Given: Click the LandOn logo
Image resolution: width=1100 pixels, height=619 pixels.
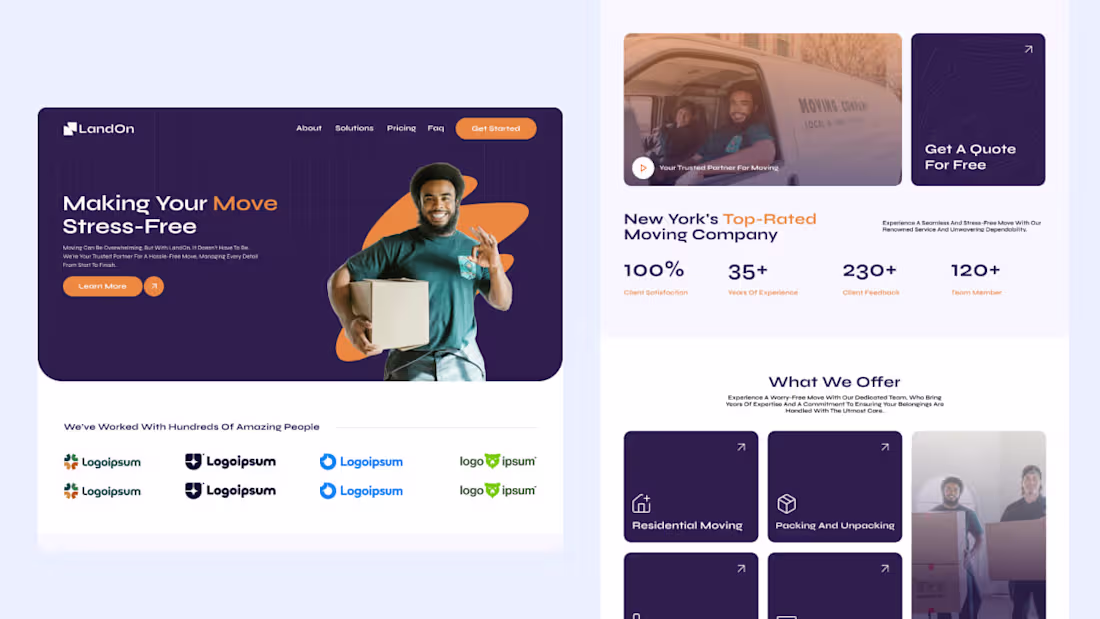Looking at the screenshot, I should [x=99, y=128].
